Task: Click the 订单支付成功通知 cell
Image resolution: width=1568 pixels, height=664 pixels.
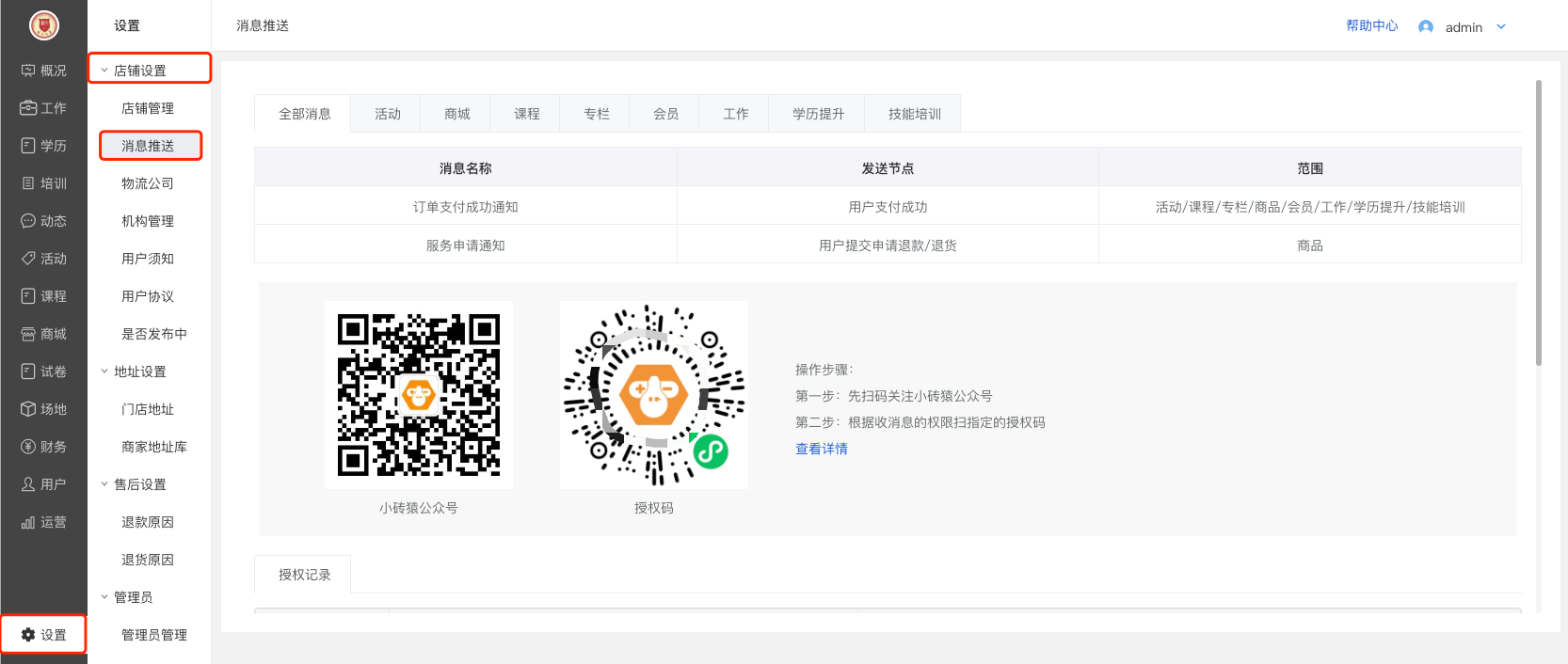Action: (x=466, y=207)
